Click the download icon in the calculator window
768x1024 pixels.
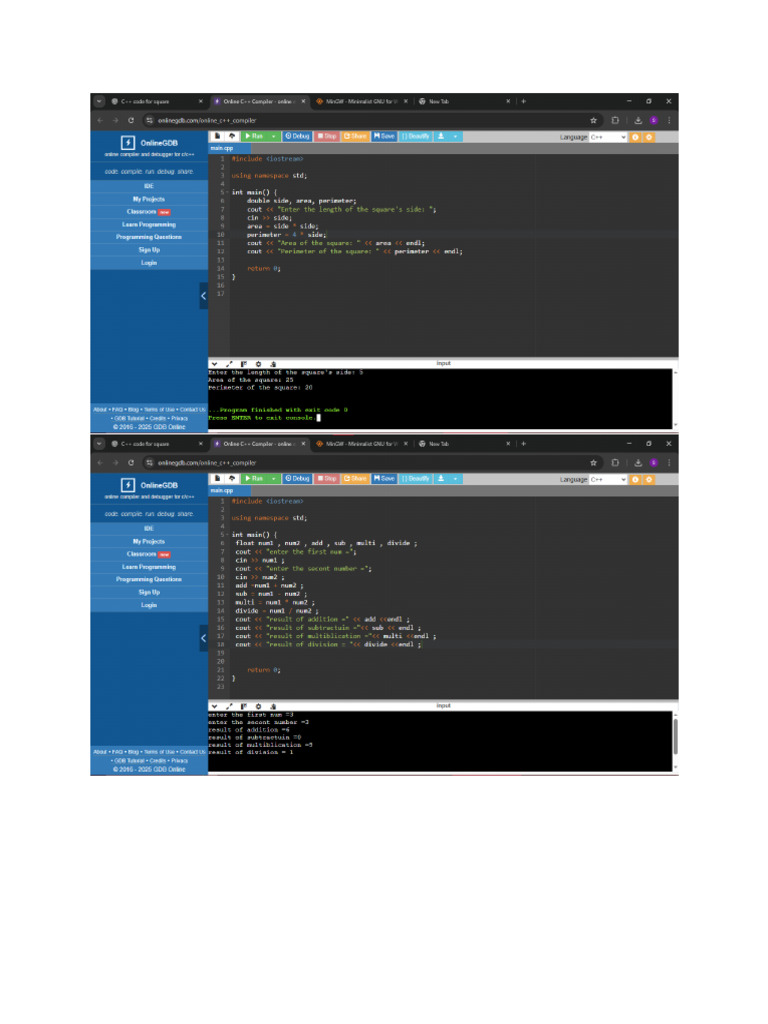441,479
